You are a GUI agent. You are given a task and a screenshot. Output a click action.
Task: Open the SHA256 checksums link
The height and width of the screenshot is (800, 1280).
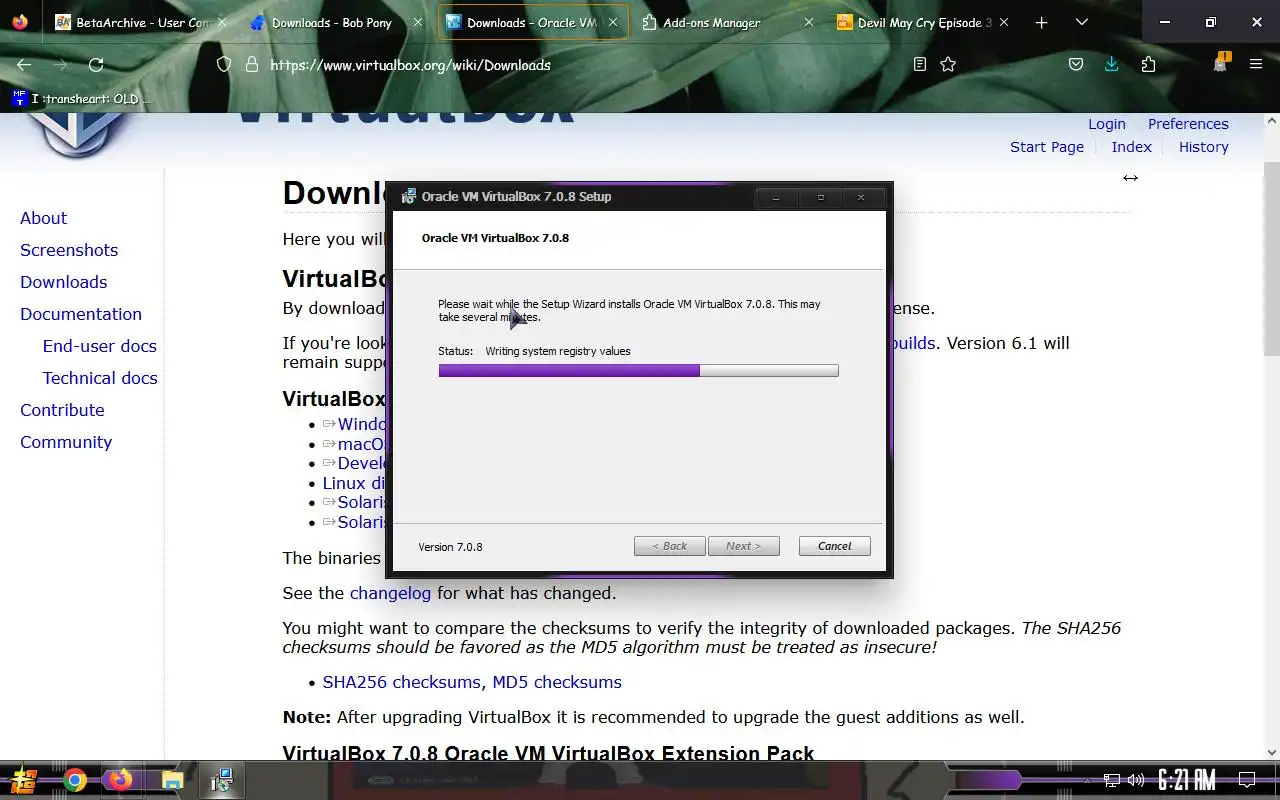point(401,682)
